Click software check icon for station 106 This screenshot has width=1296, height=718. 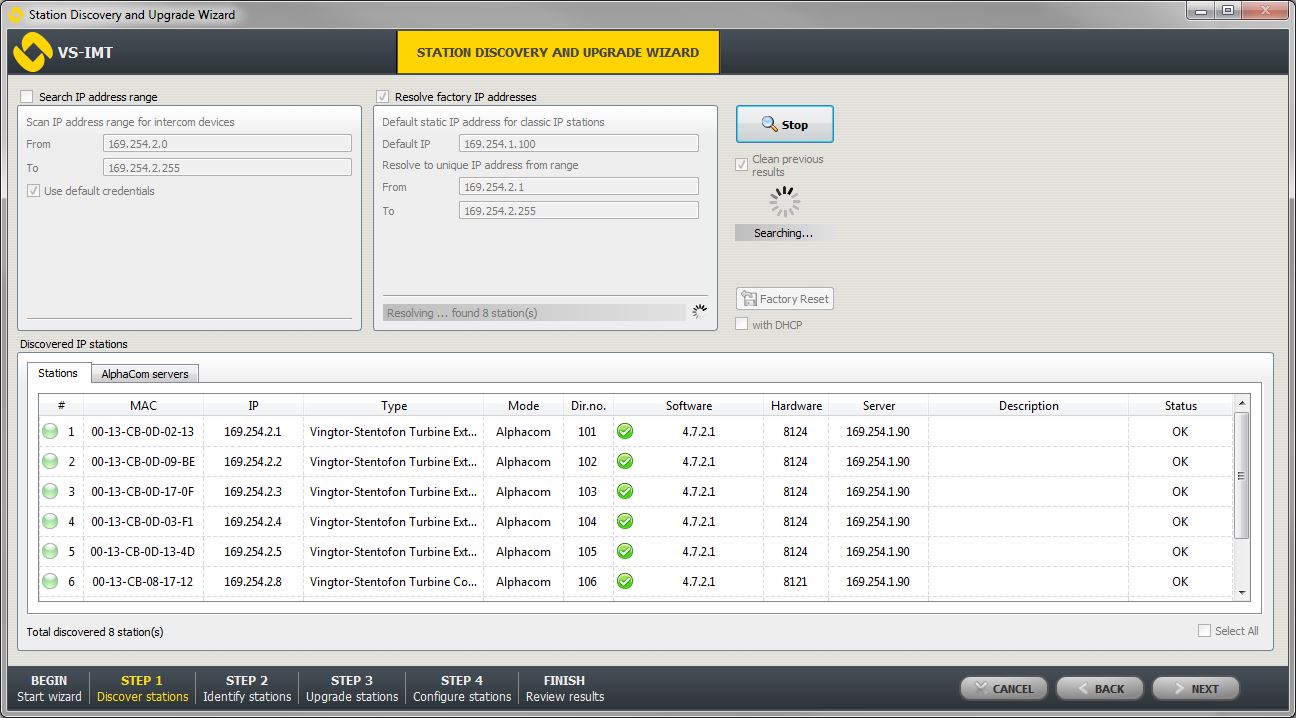[625, 582]
